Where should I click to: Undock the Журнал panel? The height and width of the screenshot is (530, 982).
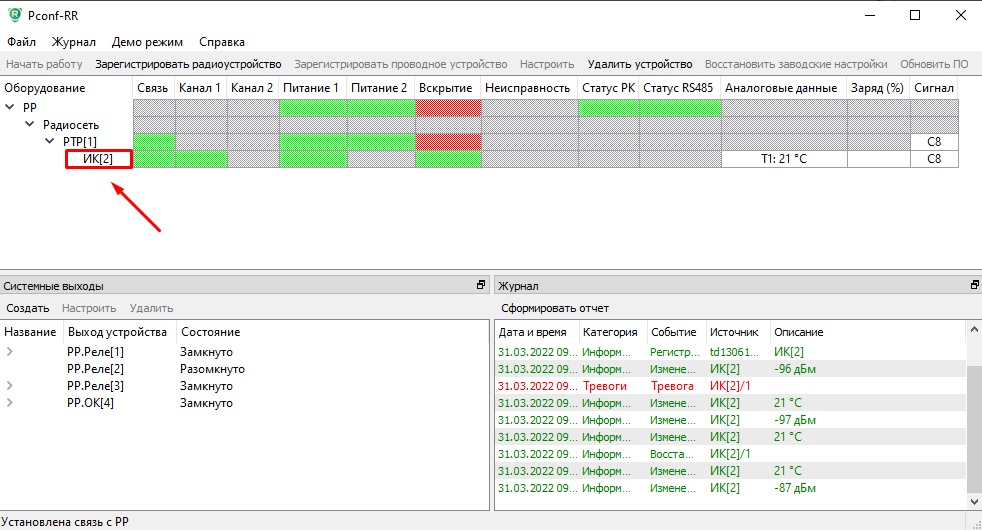(974, 286)
